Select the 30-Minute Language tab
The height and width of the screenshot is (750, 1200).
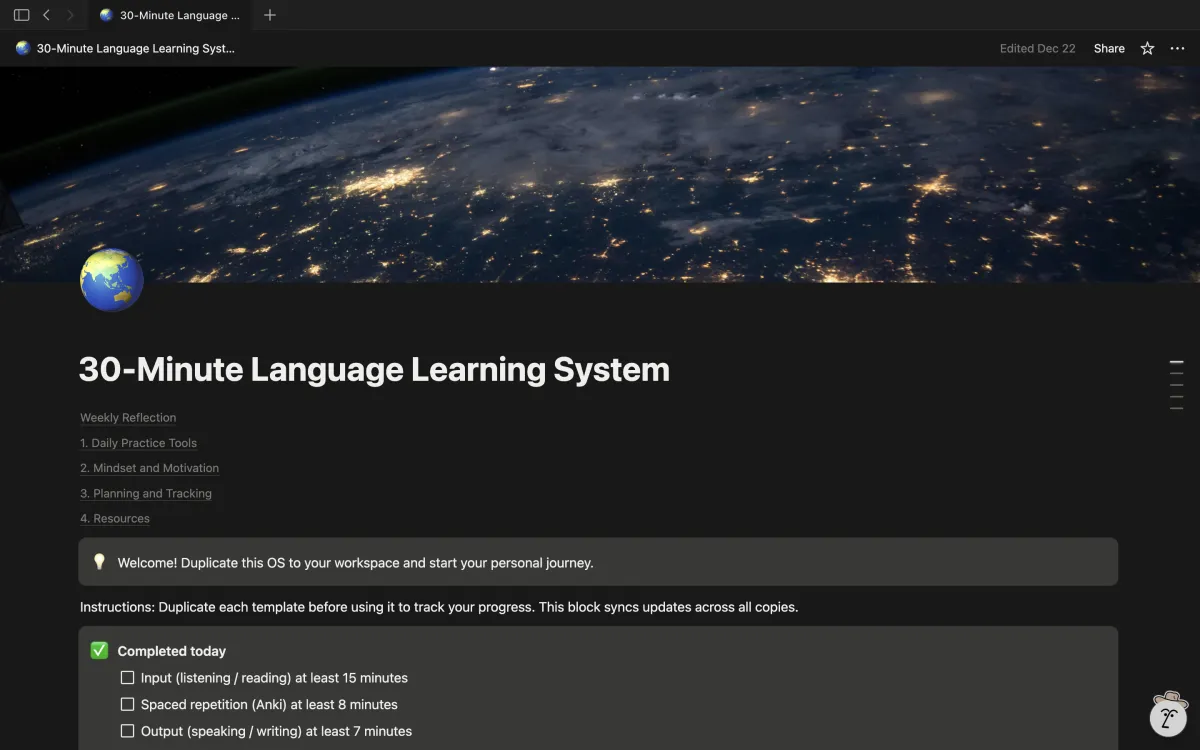click(x=170, y=15)
